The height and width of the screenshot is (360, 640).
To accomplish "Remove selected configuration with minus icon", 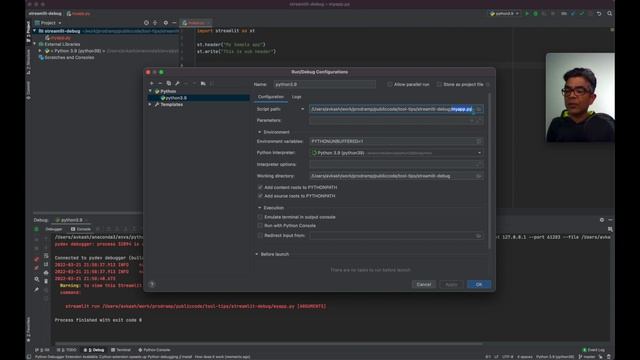I will point(160,83).
